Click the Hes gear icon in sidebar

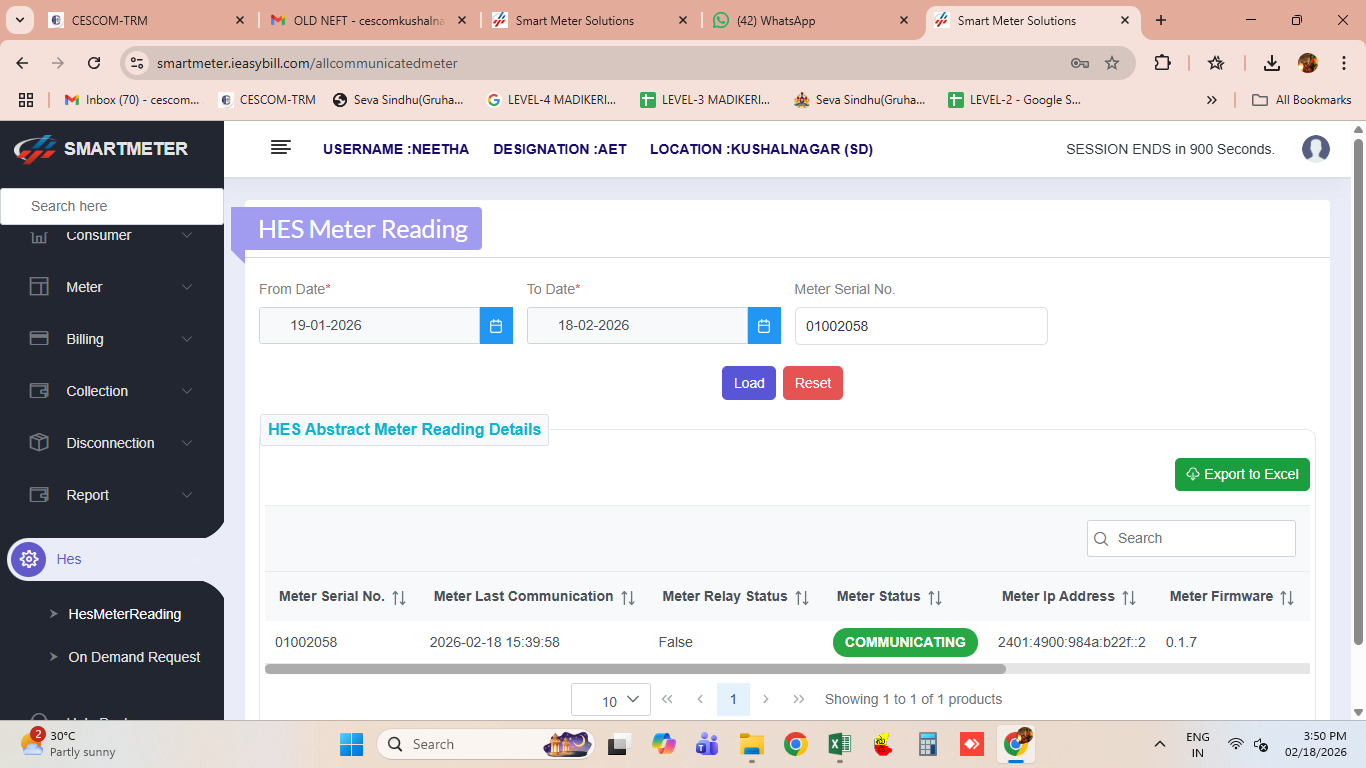pos(29,559)
